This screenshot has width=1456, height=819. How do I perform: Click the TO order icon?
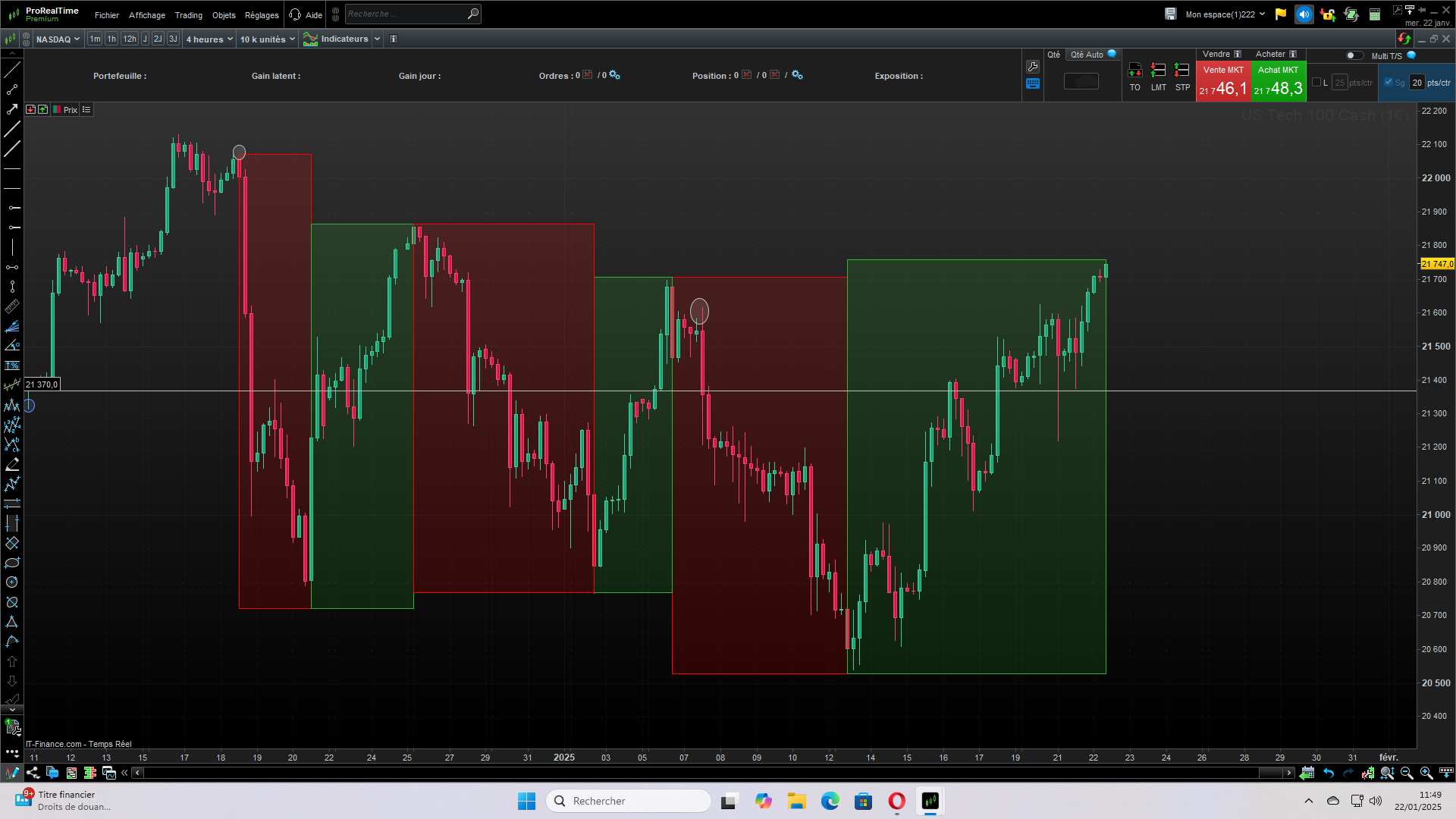click(1134, 71)
